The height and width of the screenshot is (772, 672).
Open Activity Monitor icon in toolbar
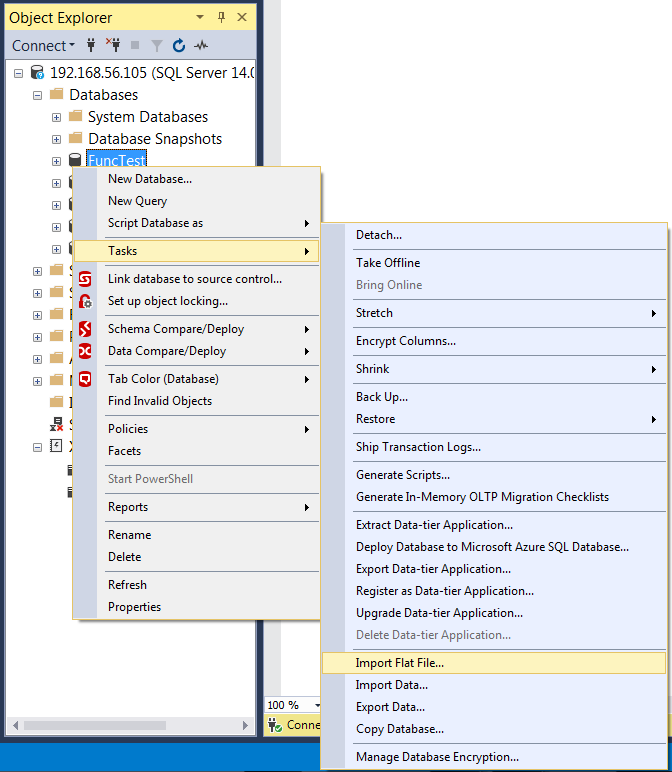[x=201, y=45]
